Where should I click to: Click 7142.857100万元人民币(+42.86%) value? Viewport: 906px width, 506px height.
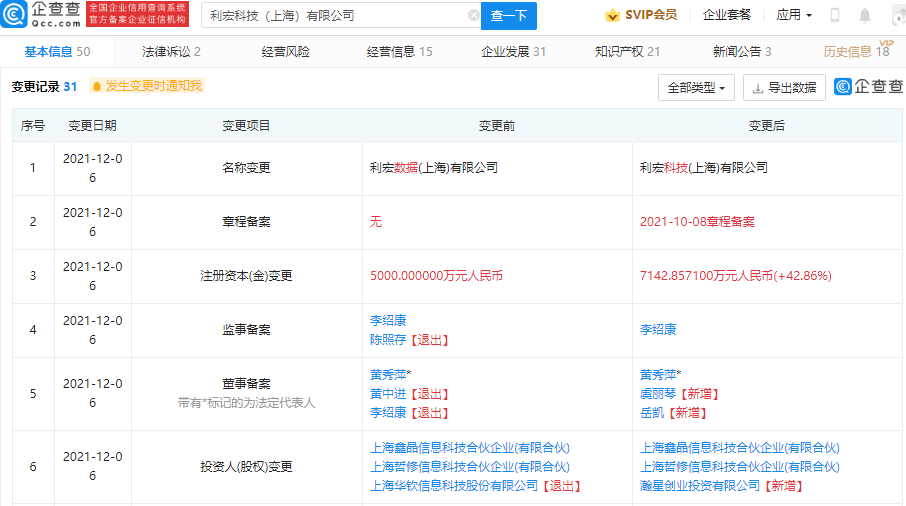(x=736, y=276)
